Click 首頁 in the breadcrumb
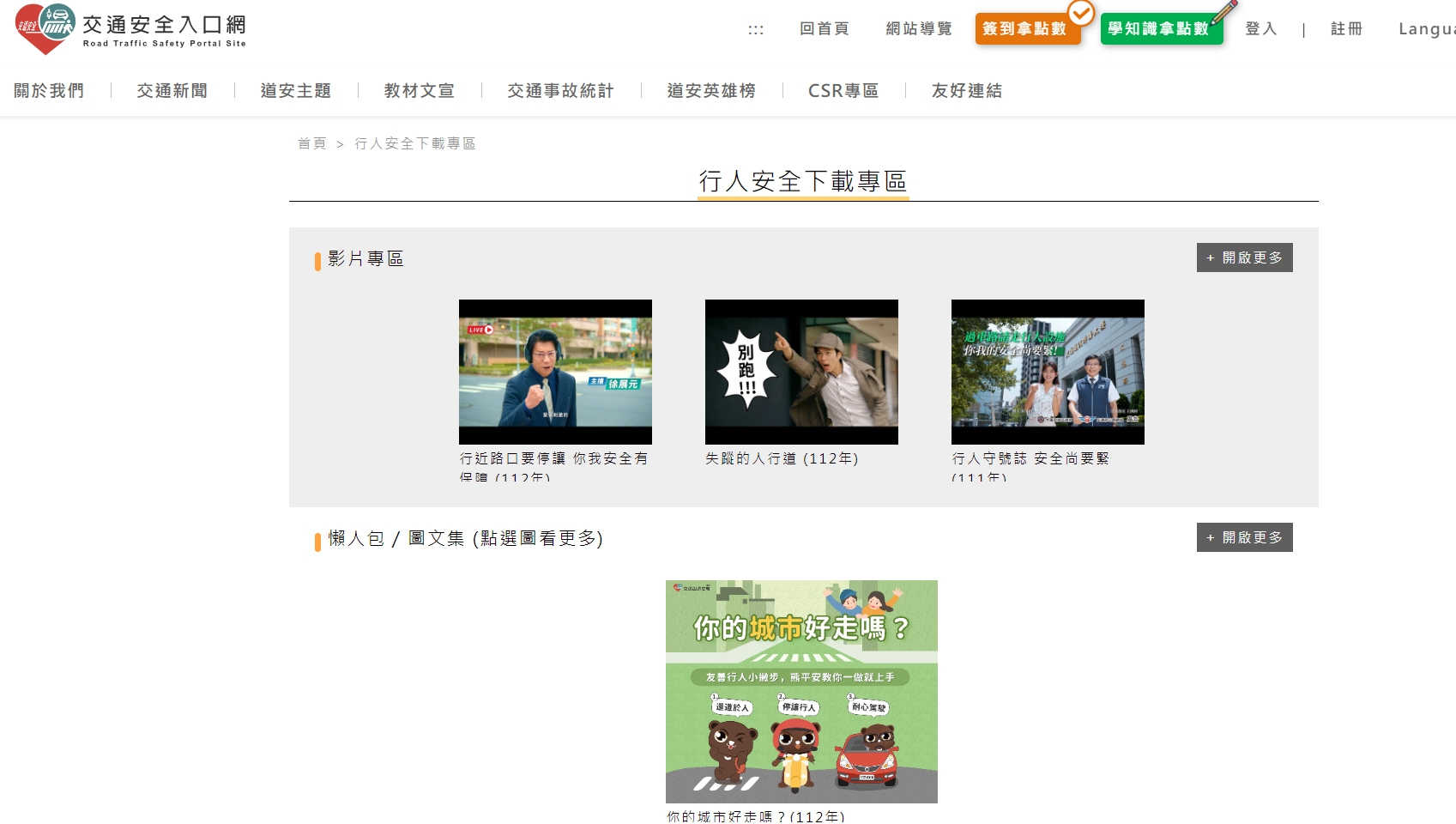Screen dimensions: 1456x824 pyautogui.click(x=311, y=143)
